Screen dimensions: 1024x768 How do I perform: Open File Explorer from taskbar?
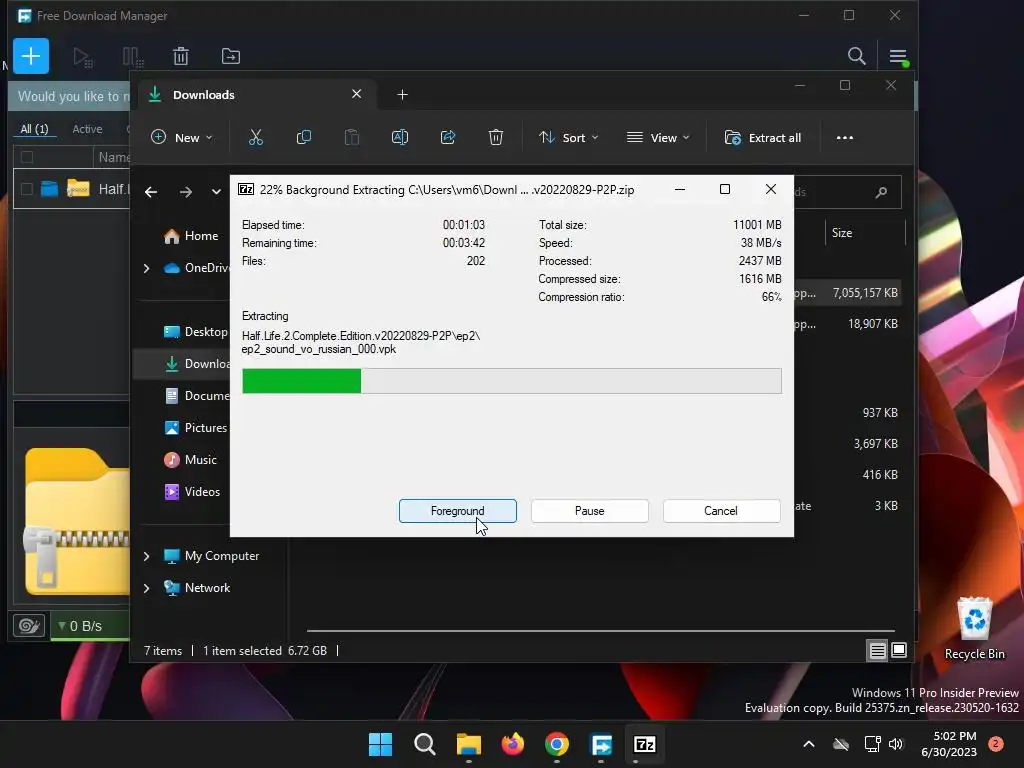coord(468,744)
